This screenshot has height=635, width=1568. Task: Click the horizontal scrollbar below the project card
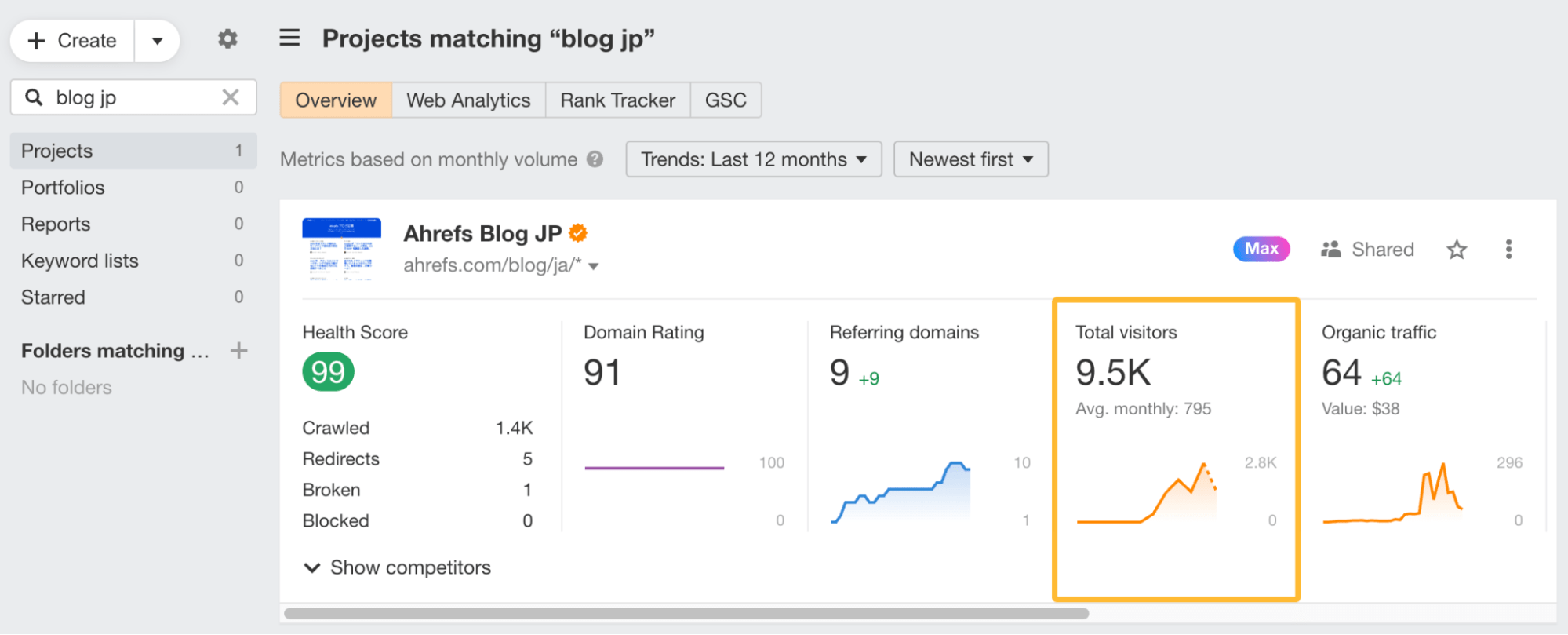point(686,613)
